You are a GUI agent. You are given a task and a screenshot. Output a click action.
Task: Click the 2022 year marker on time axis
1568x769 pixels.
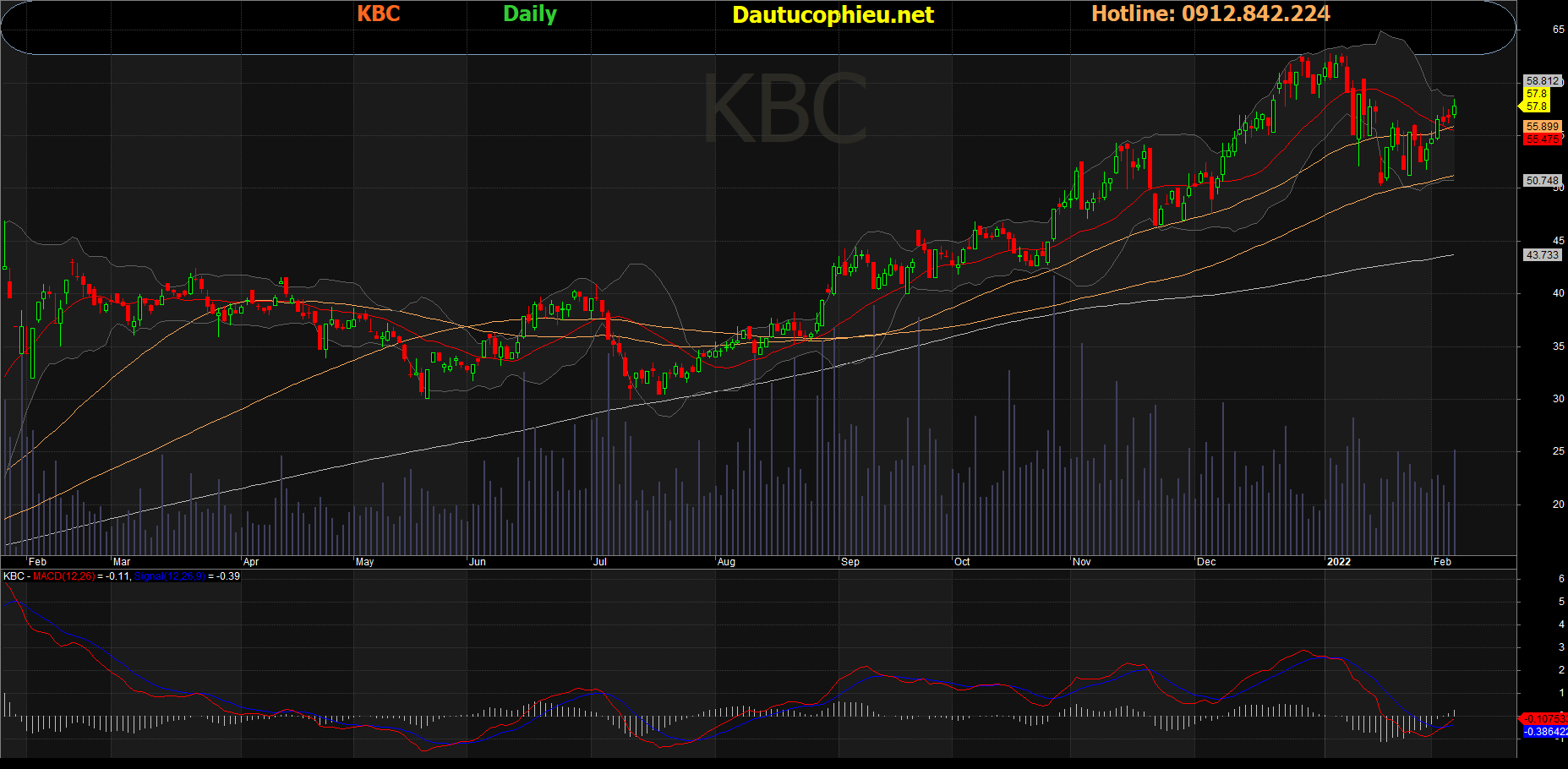(x=1339, y=562)
